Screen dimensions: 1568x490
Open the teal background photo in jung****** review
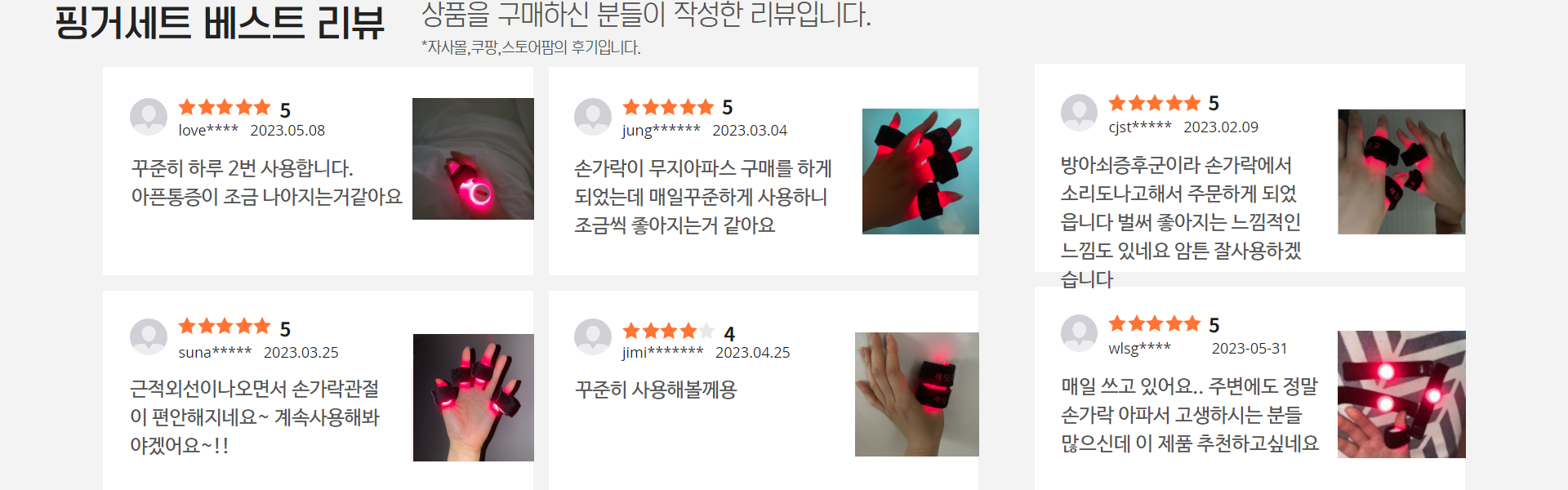tap(920, 171)
